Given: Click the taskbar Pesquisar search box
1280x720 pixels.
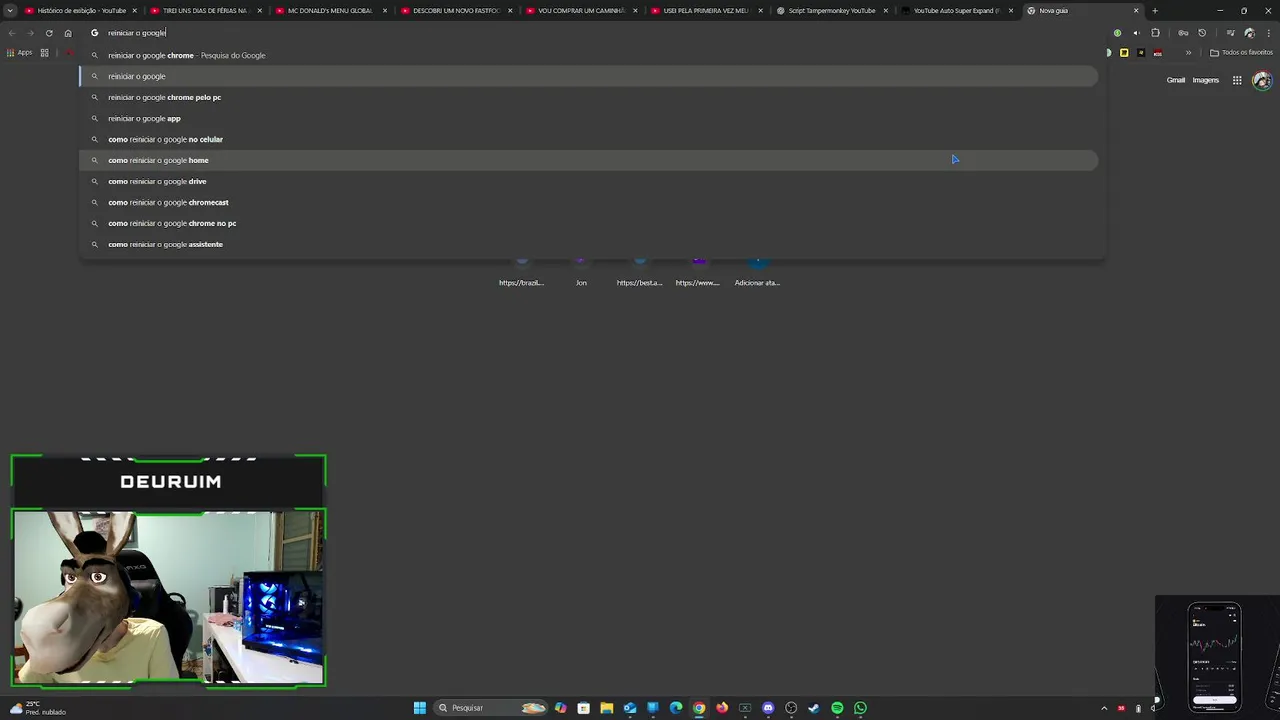Looking at the screenshot, I should 491,708.
